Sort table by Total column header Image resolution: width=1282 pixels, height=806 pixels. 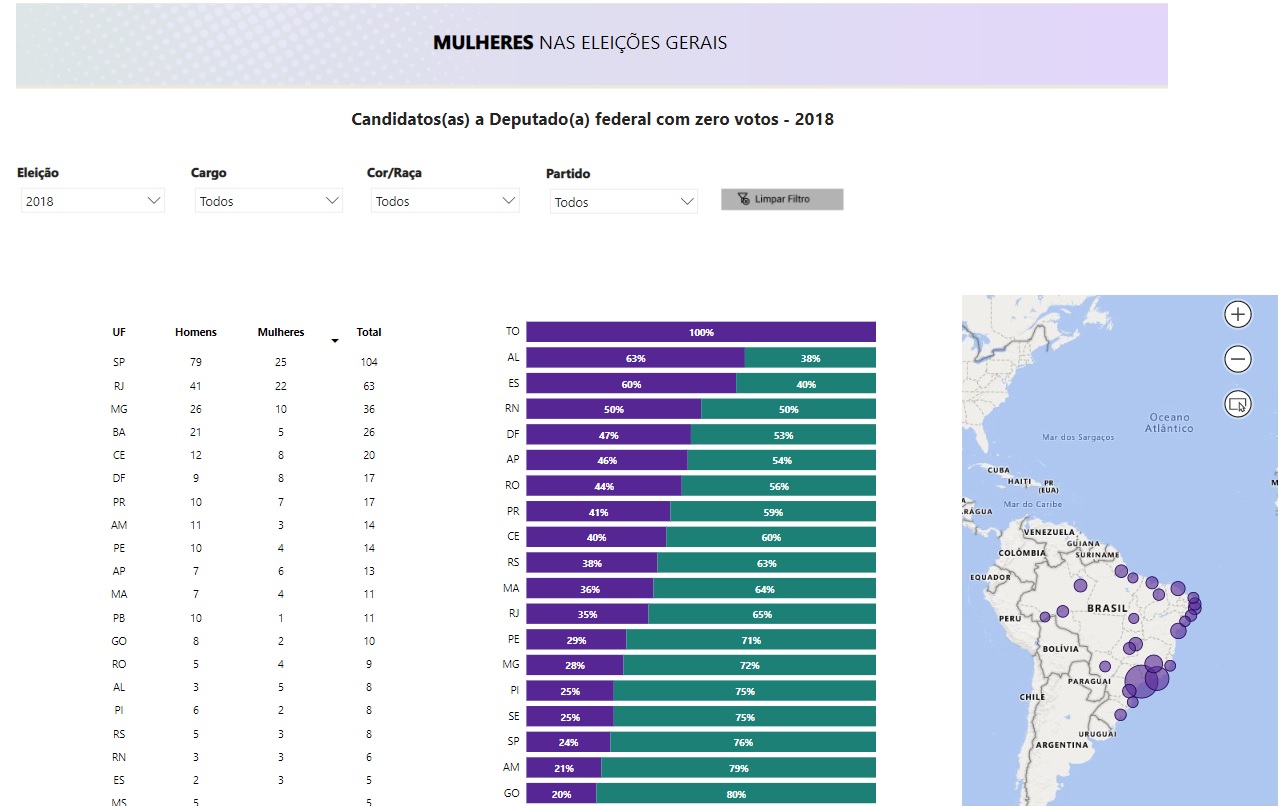[369, 332]
